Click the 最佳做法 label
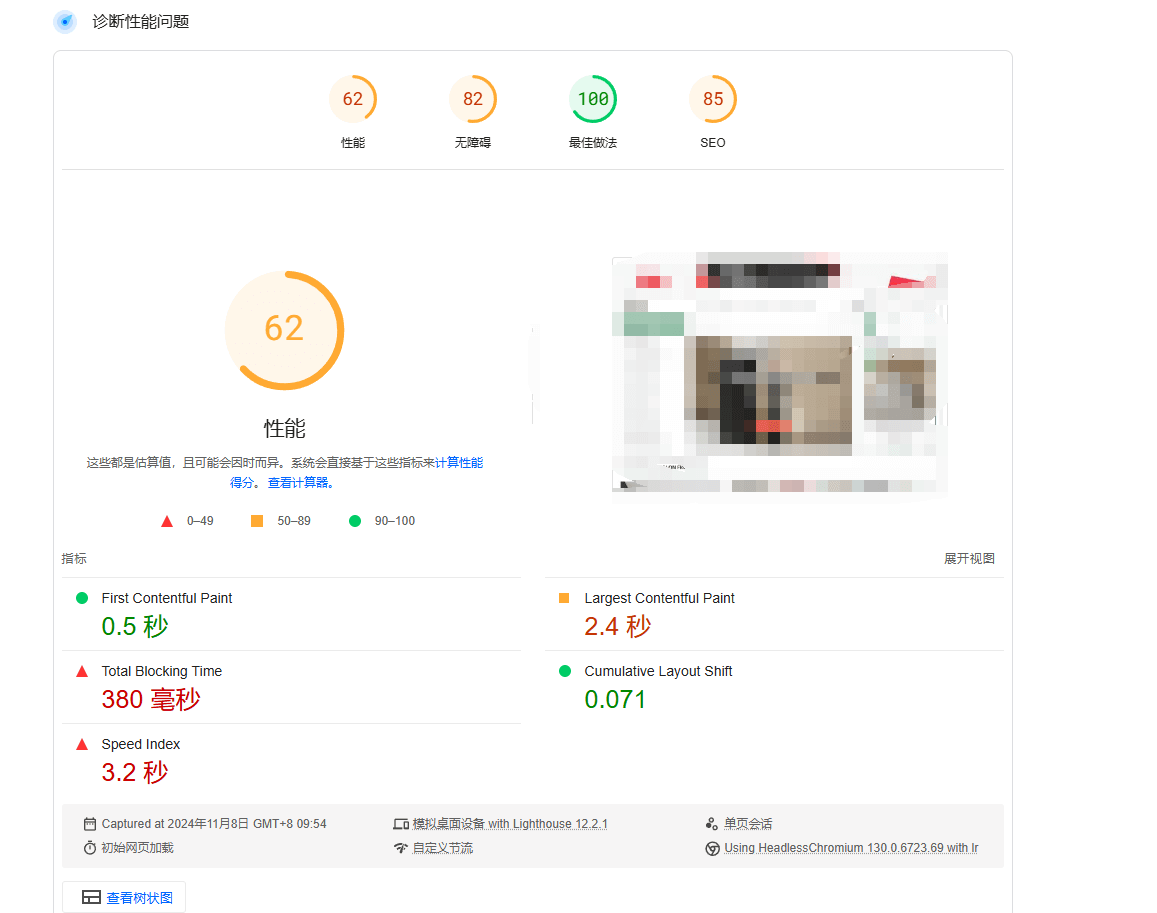1157x913 pixels. (x=593, y=142)
